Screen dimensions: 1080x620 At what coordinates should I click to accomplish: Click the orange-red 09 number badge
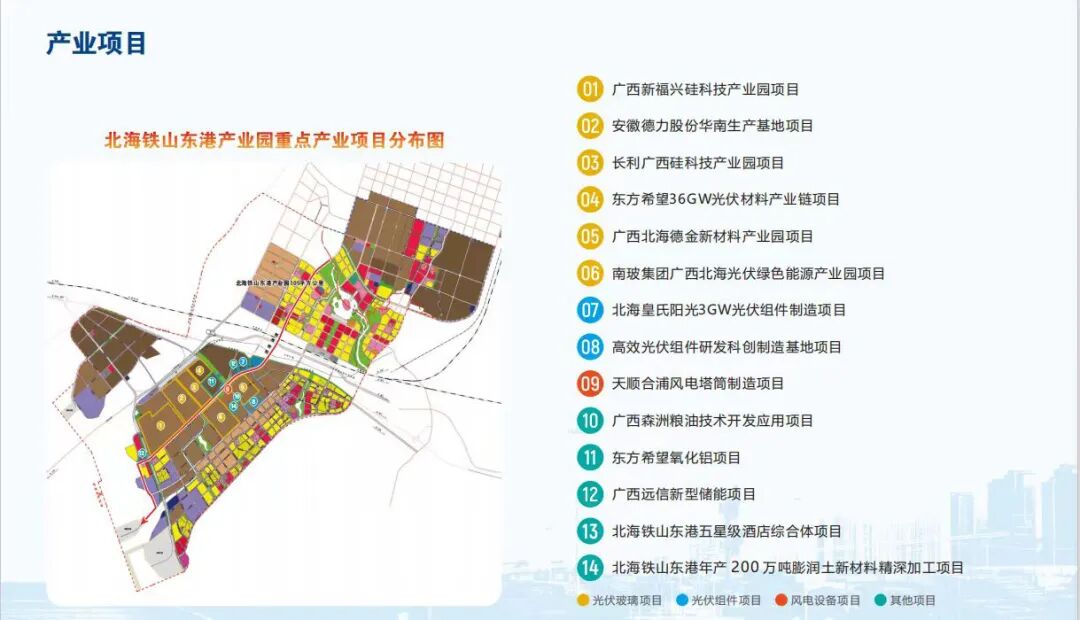click(590, 384)
